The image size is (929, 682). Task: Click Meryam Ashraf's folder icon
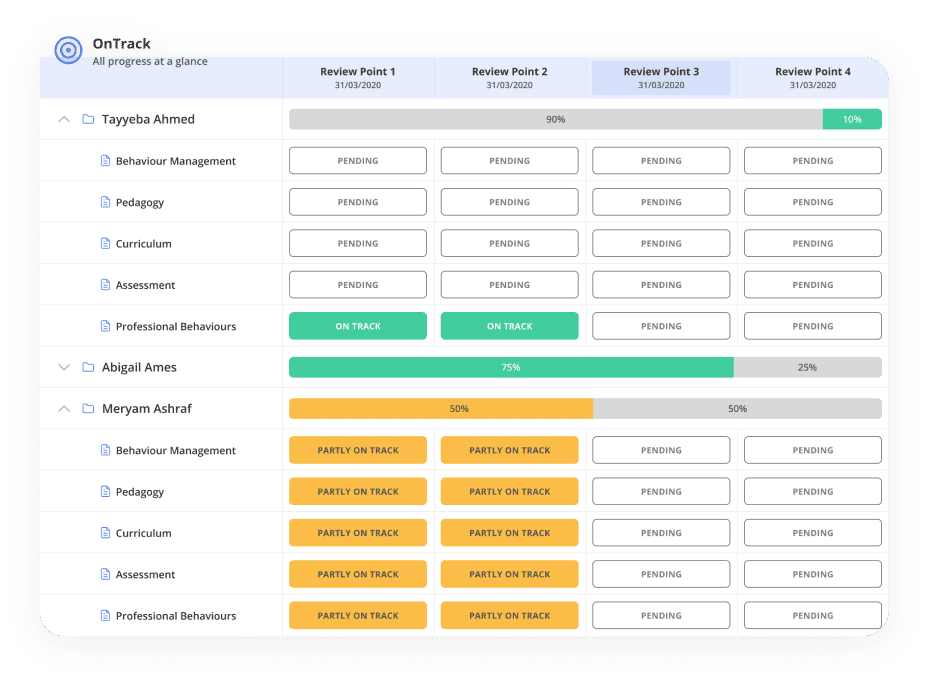(x=88, y=409)
